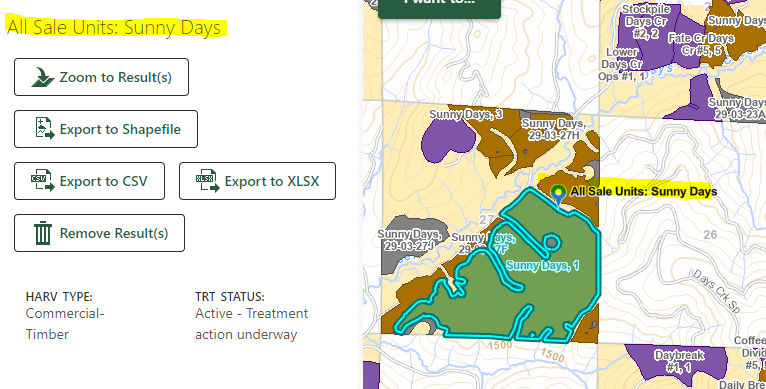
Task: Click the section number 26 on the map
Action: 710,235
